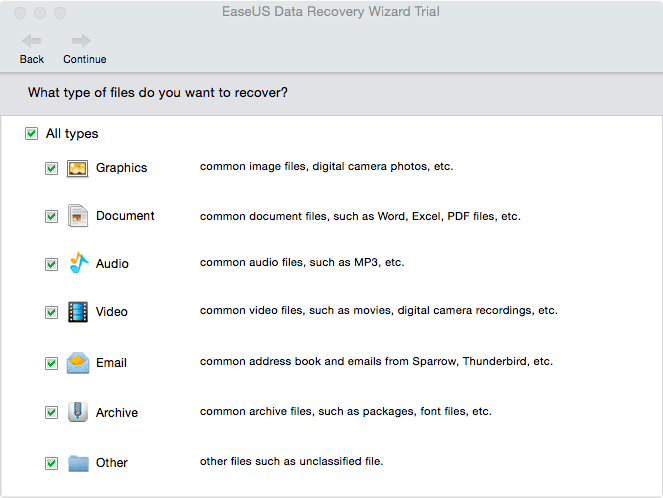This screenshot has height=498, width=663.
Task: Close the window with the first title bar button
Action: pyautogui.click(x=20, y=13)
